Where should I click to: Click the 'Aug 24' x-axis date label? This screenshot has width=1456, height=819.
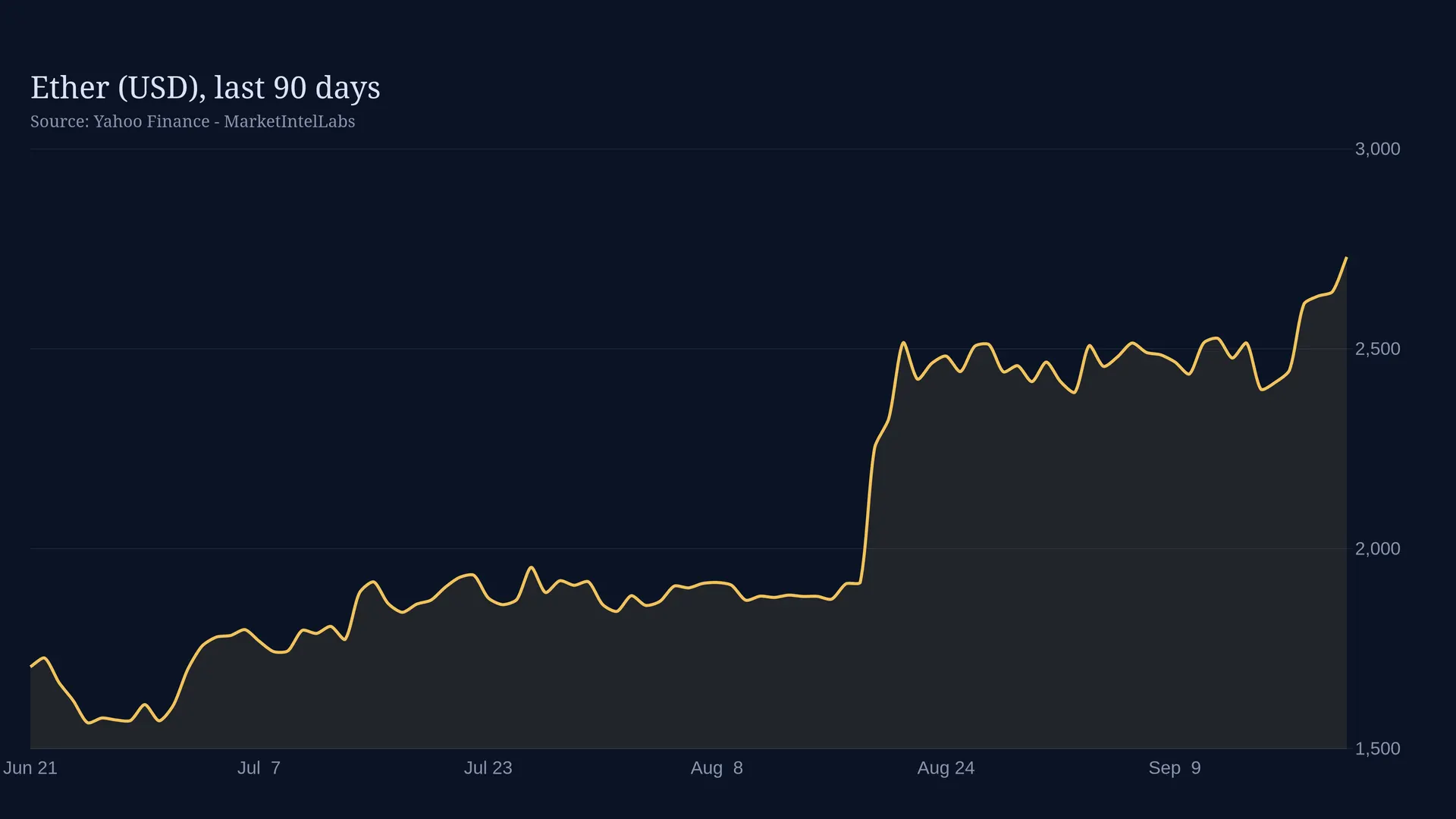pos(946,767)
